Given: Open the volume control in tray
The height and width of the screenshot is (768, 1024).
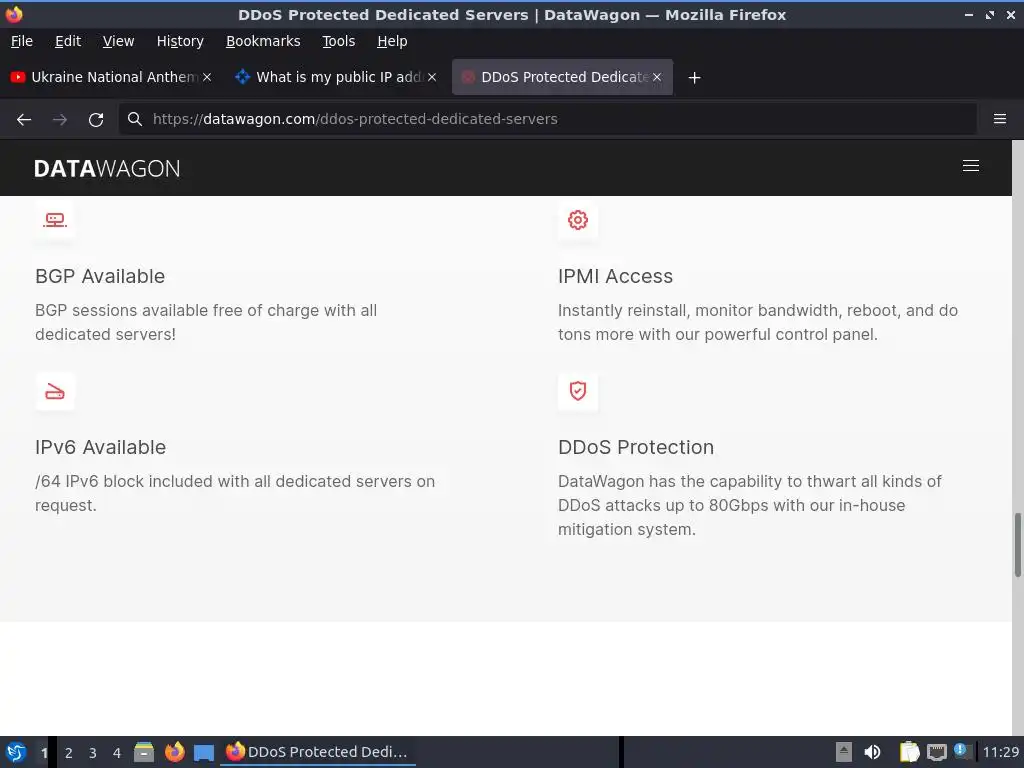Looking at the screenshot, I should [872, 752].
